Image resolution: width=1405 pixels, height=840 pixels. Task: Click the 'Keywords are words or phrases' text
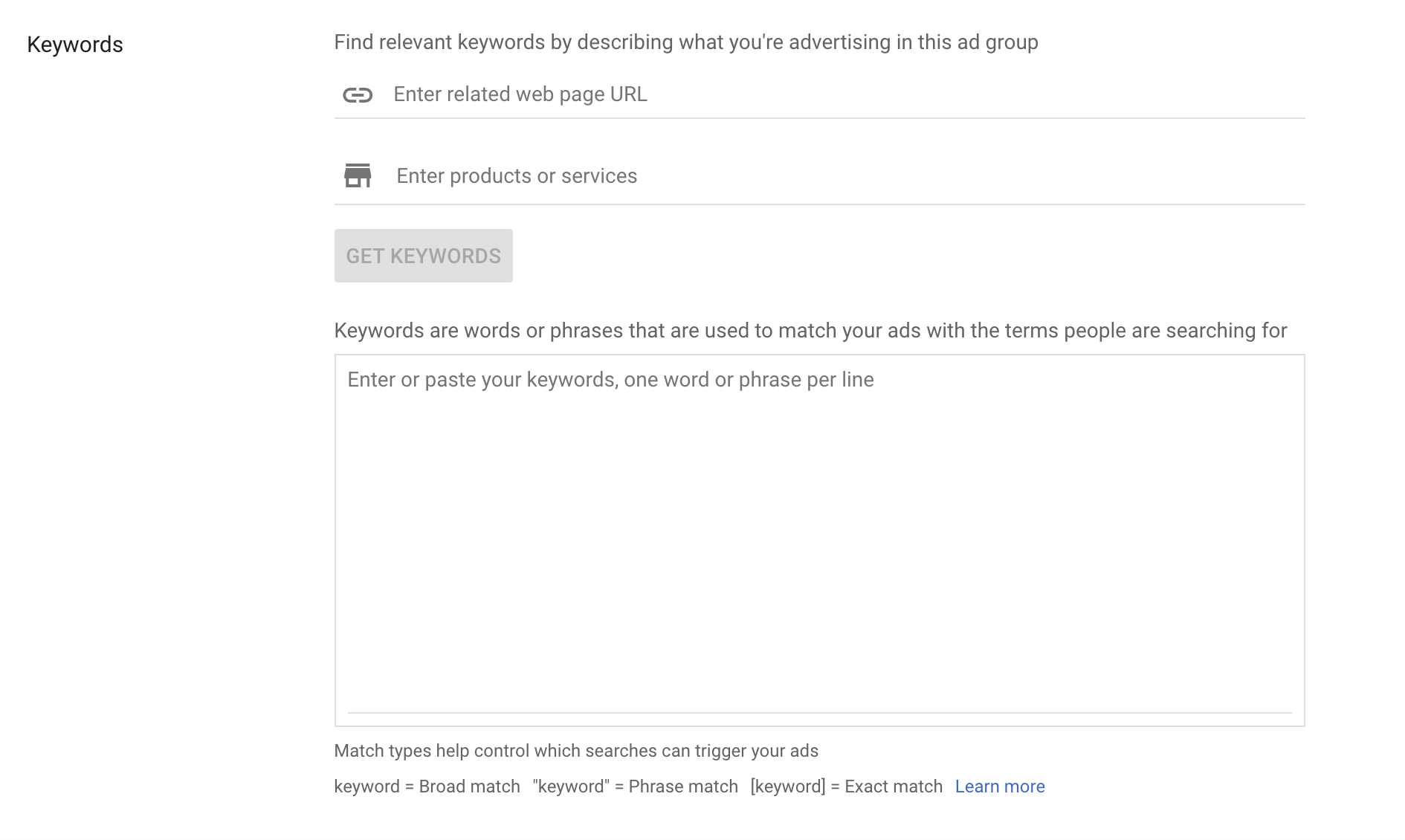810,331
